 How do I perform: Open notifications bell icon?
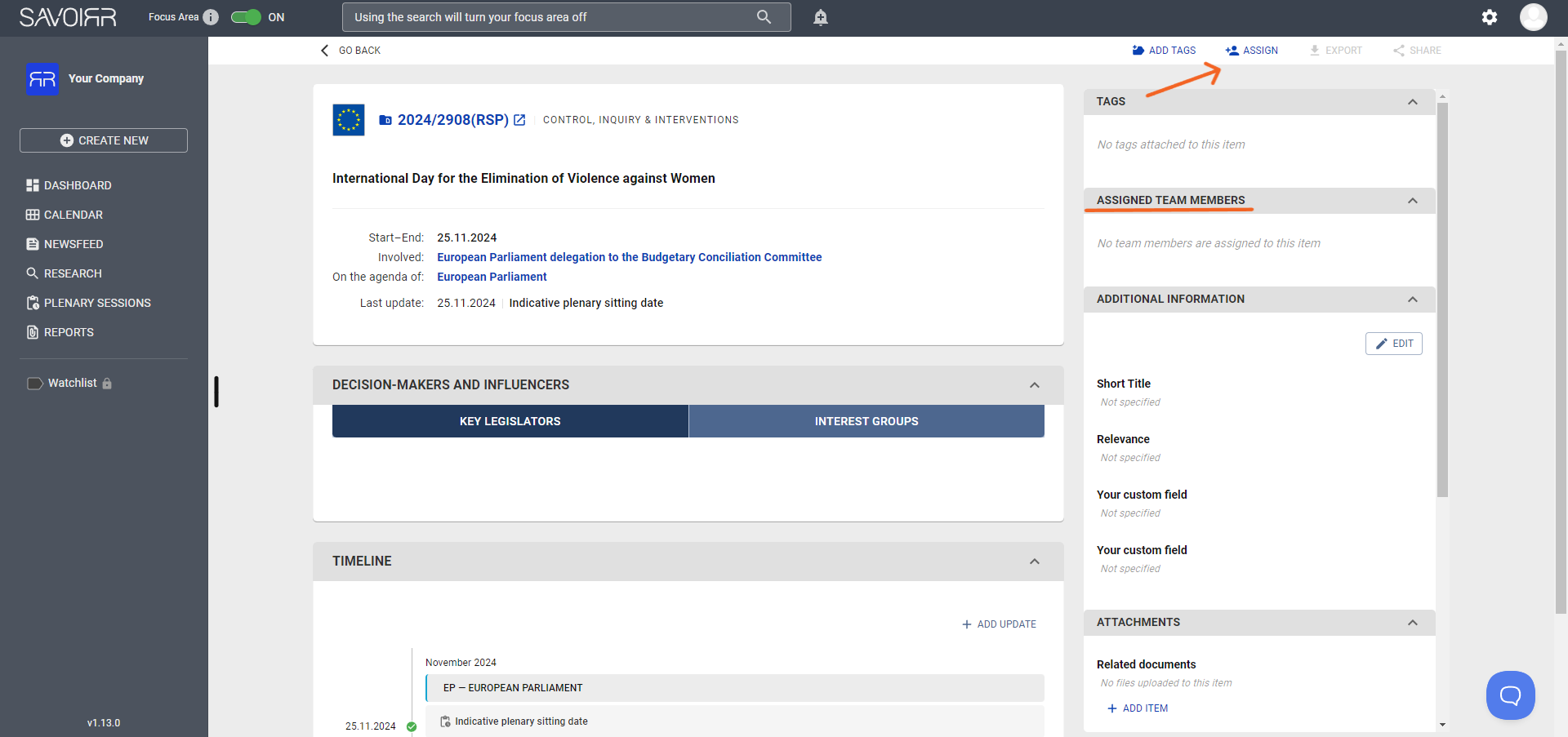coord(821,17)
